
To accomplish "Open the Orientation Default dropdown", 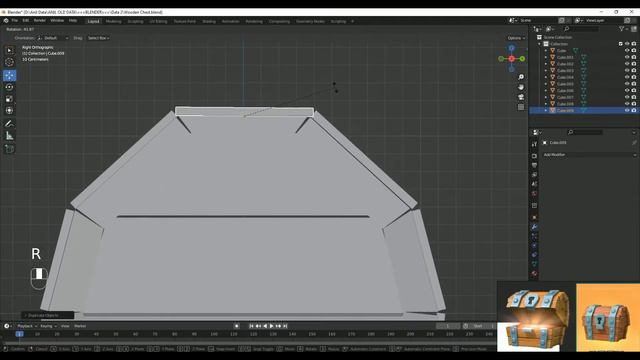I will coord(53,38).
